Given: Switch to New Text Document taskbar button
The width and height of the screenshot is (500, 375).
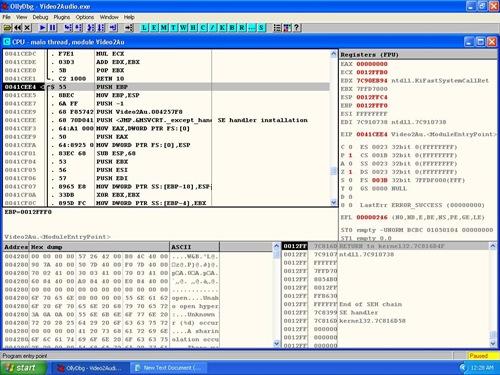Looking at the screenshot, I should click(168, 368).
